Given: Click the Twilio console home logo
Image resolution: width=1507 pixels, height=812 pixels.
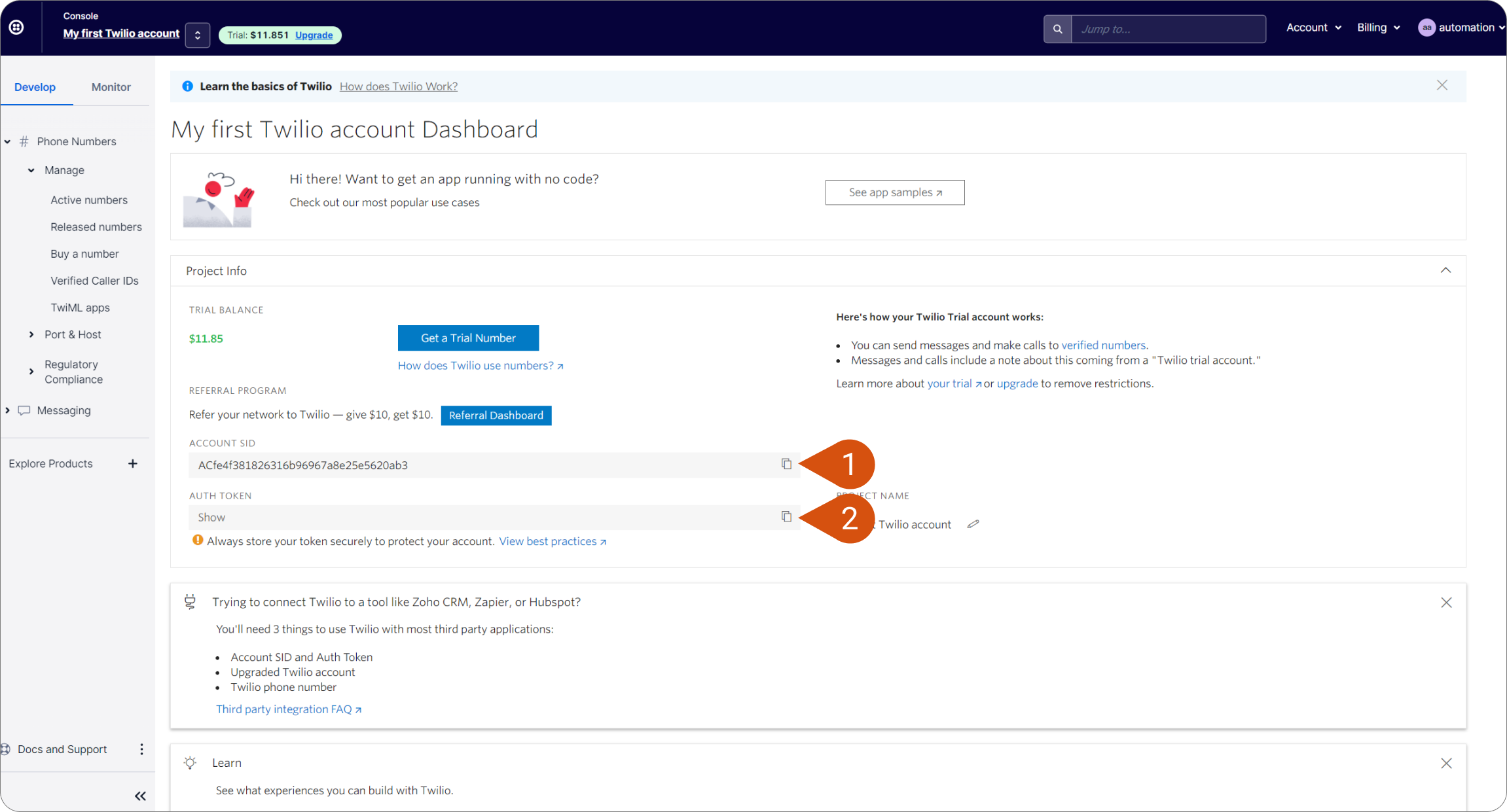Looking at the screenshot, I should pyautogui.click(x=16, y=27).
